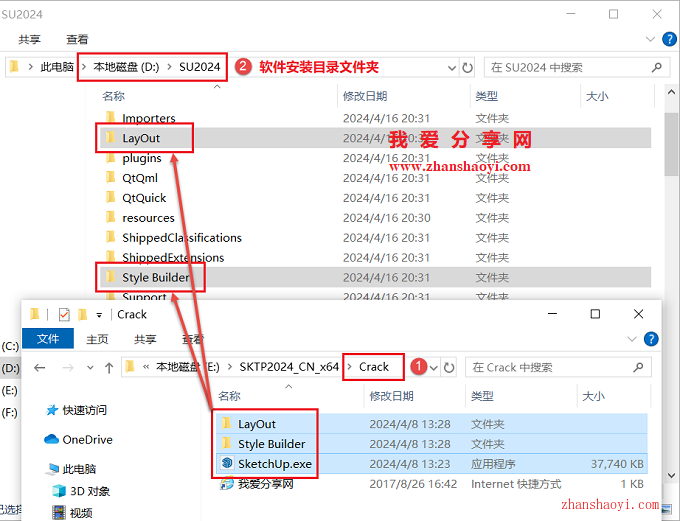Click chevron after 本地磁盘 (D:) in address bar
The image size is (680, 521).
(170, 67)
